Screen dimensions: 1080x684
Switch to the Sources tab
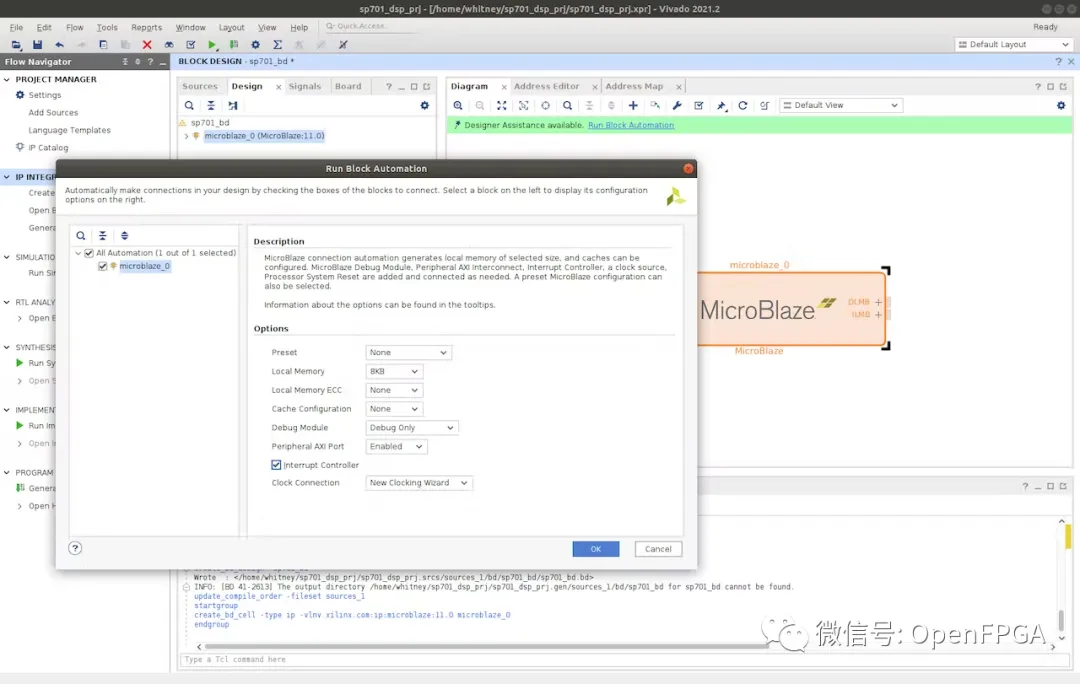[x=199, y=86]
